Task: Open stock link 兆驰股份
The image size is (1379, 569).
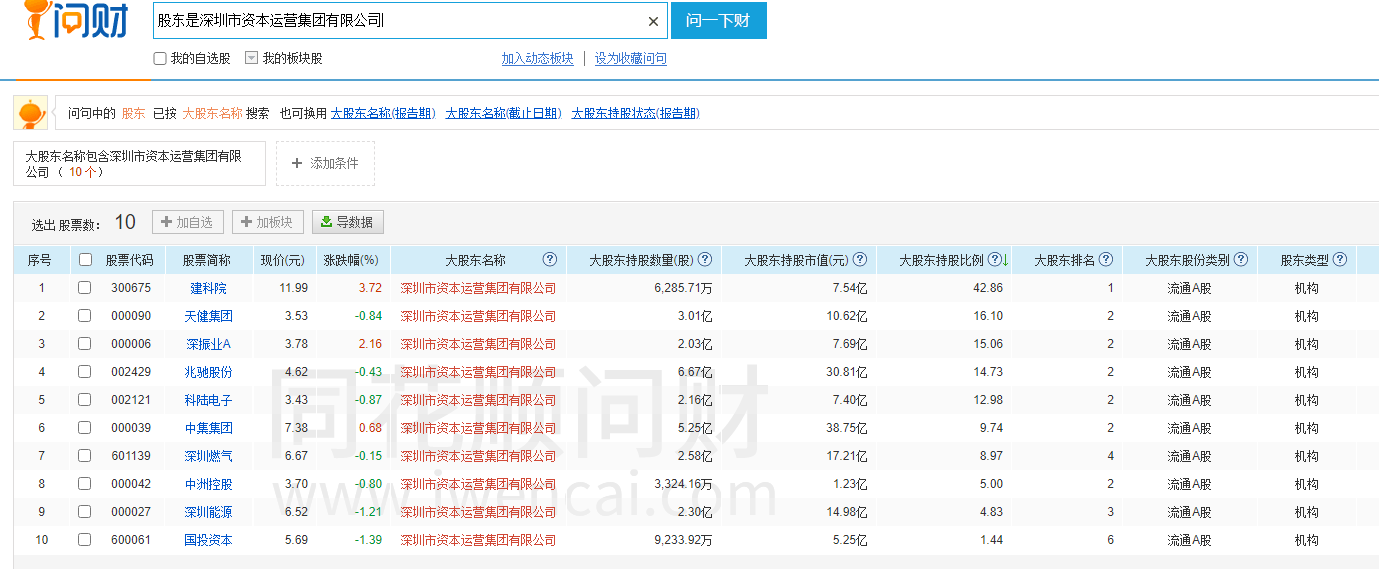Action: pyautogui.click(x=208, y=372)
